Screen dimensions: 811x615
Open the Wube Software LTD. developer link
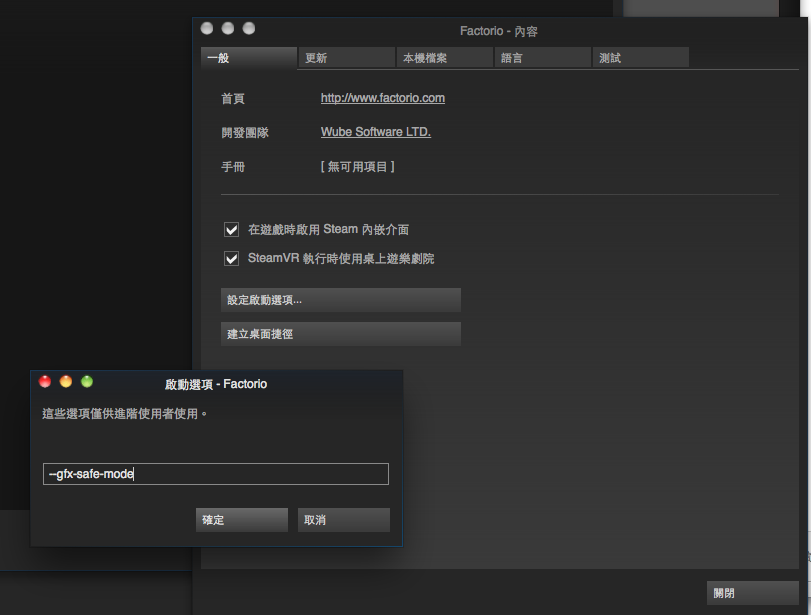click(x=376, y=132)
